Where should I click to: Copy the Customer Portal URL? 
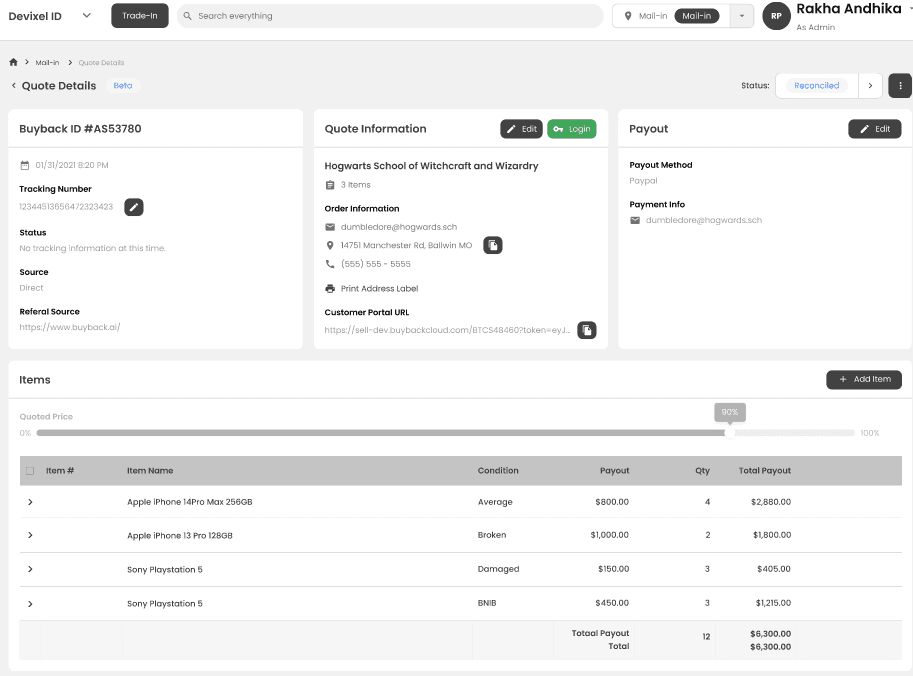point(586,330)
